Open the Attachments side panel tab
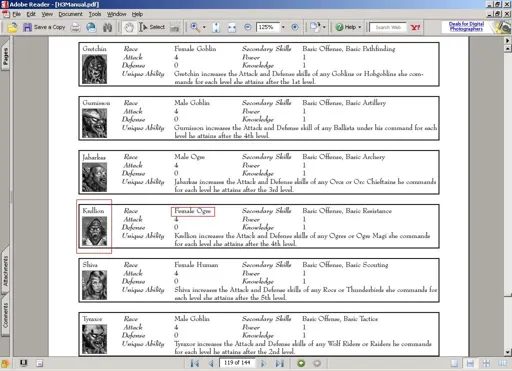Image resolution: width=512 pixels, height=371 pixels. point(5,271)
